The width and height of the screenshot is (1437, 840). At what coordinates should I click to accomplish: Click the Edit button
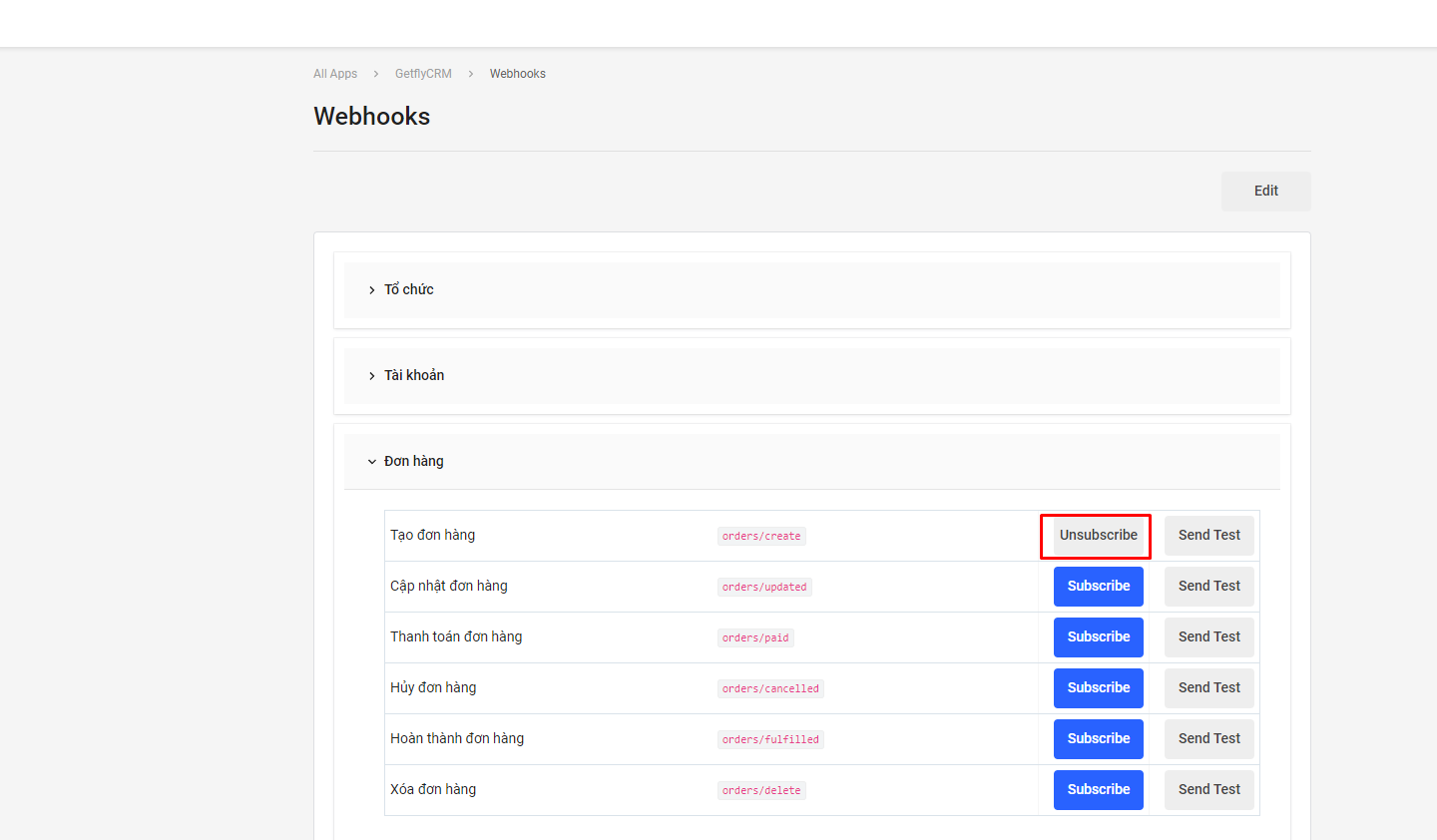coord(1265,191)
